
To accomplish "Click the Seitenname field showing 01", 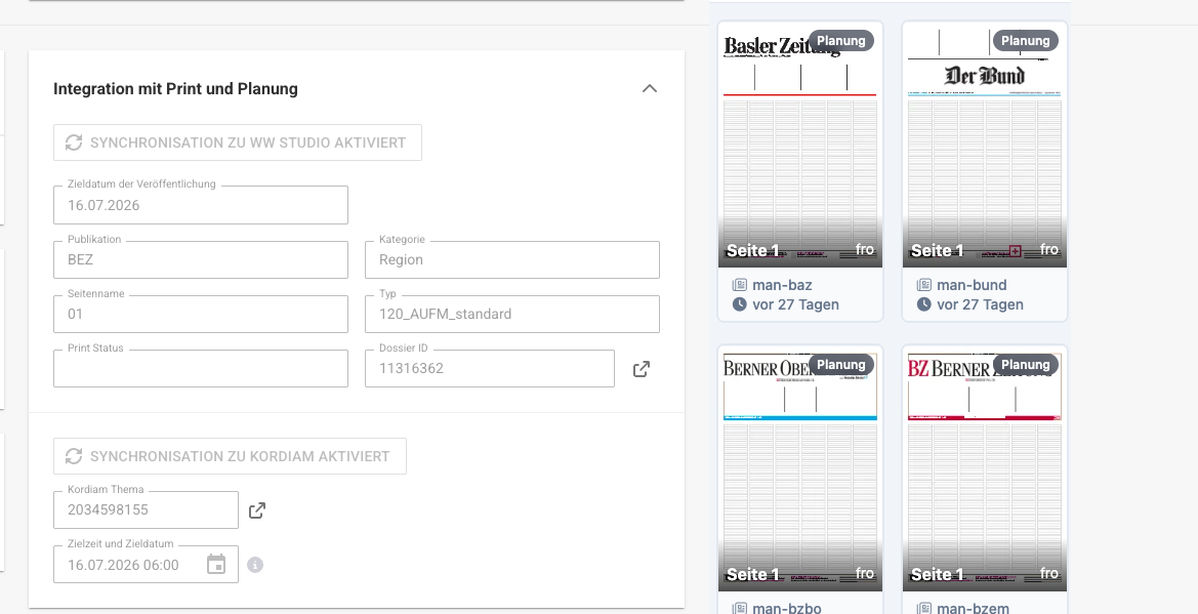I will pos(201,314).
